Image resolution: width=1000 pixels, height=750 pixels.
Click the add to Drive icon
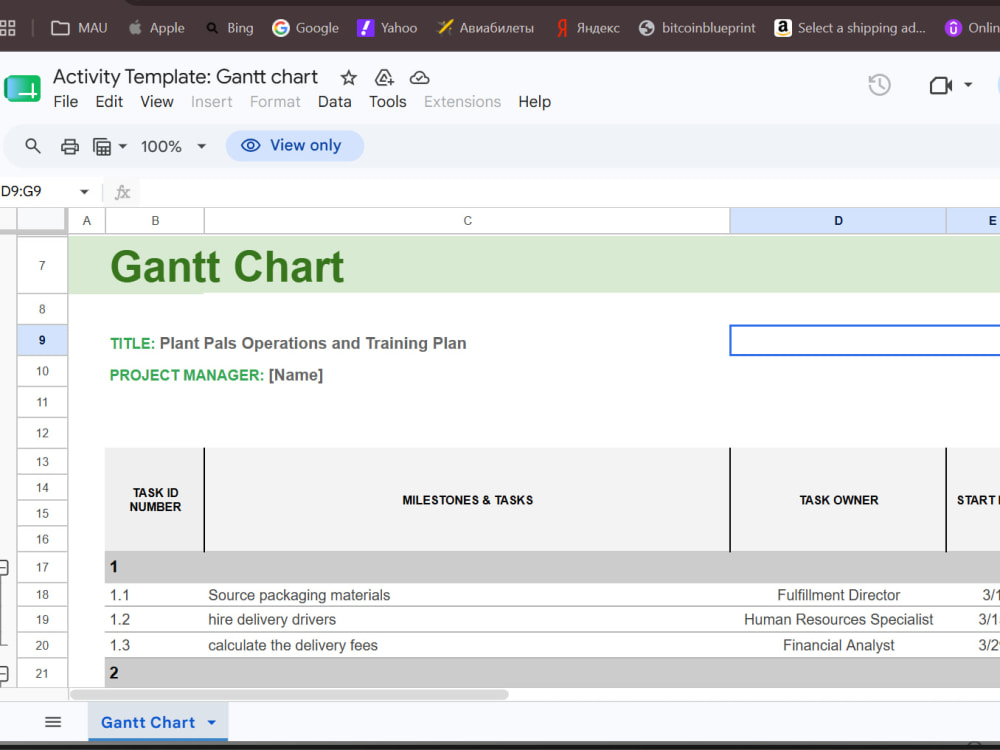point(384,78)
